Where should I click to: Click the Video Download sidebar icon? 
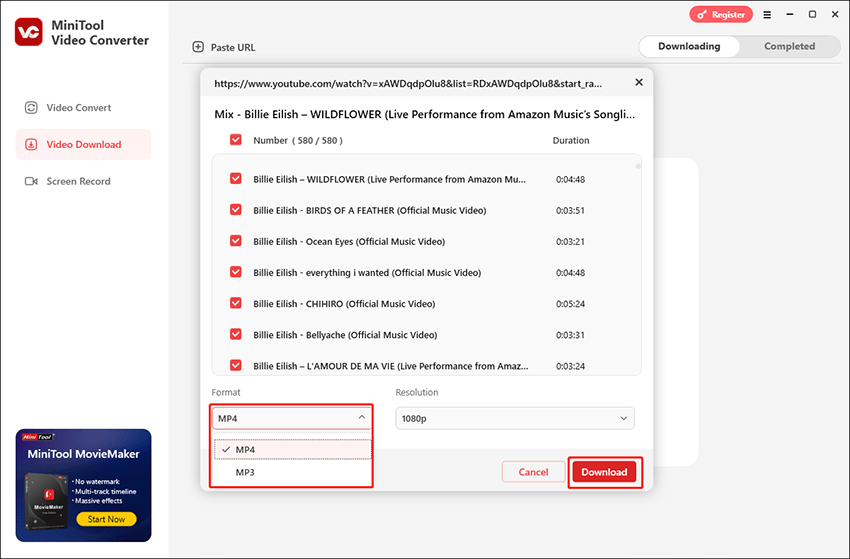point(31,144)
